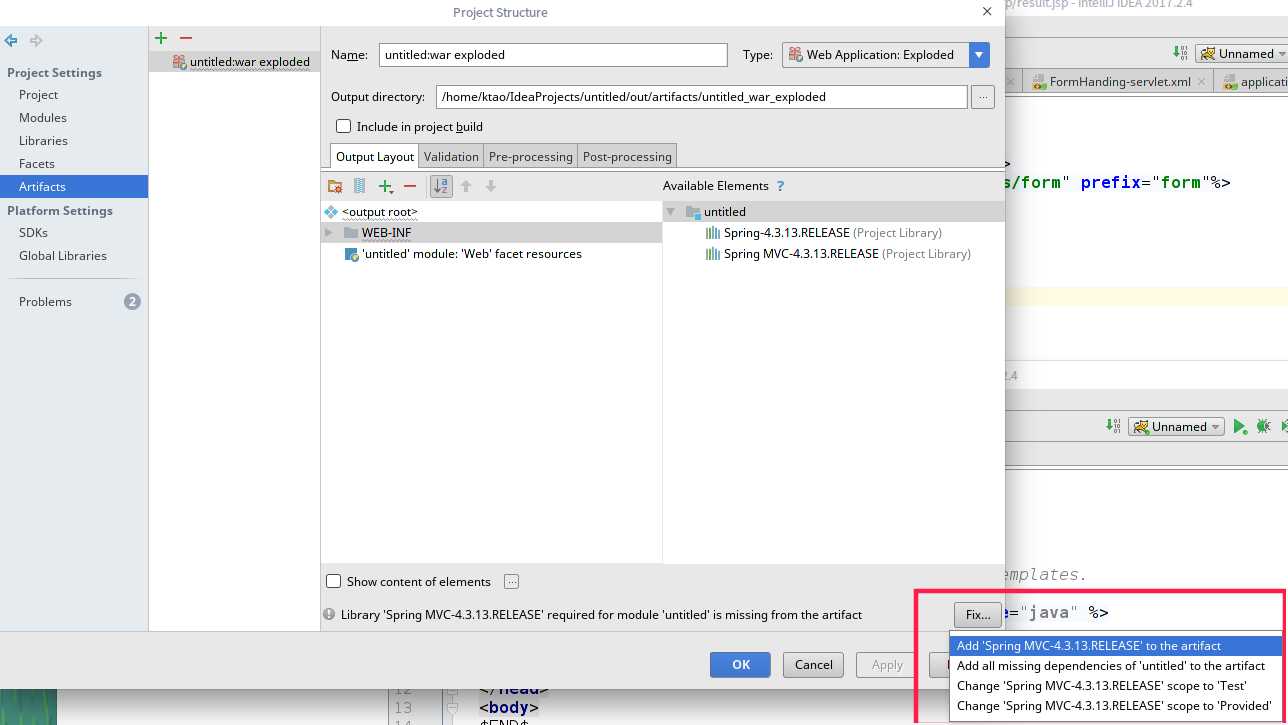Select Global Libraries in Platform Settings
1288x725 pixels.
tap(63, 256)
